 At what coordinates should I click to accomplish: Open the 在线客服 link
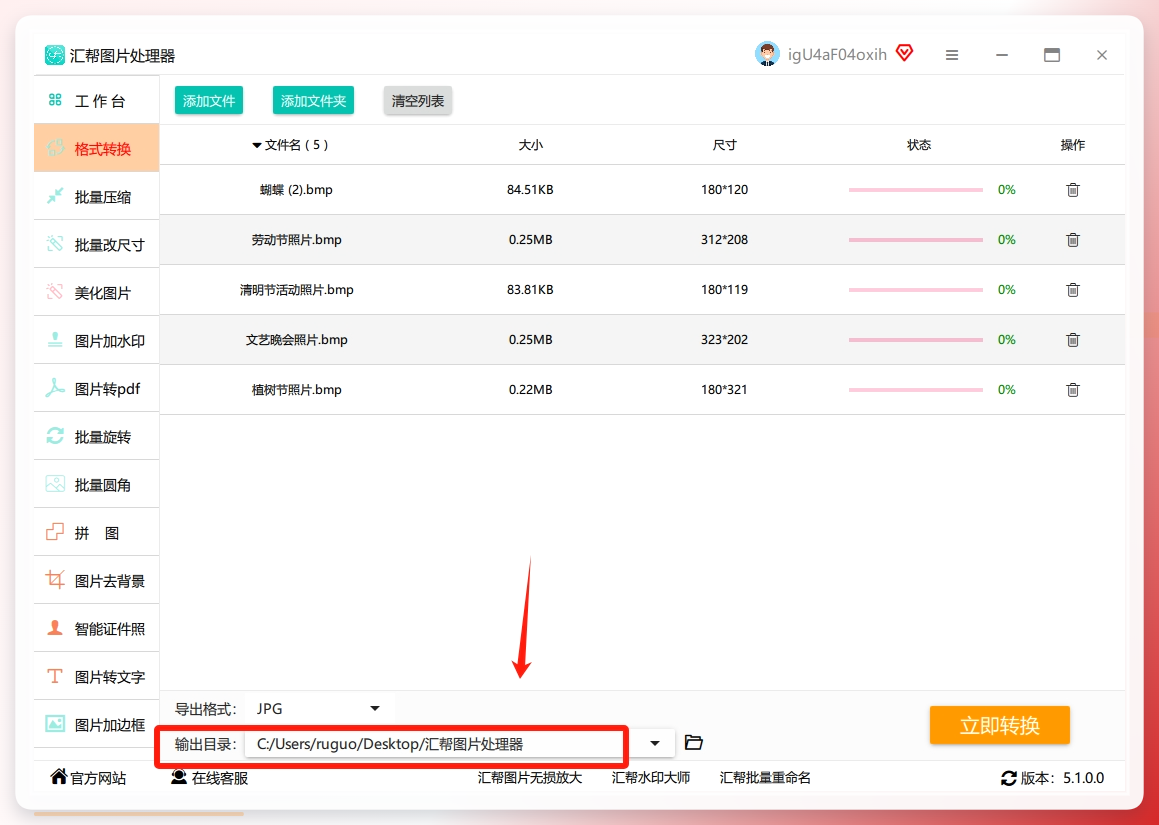click(209, 778)
